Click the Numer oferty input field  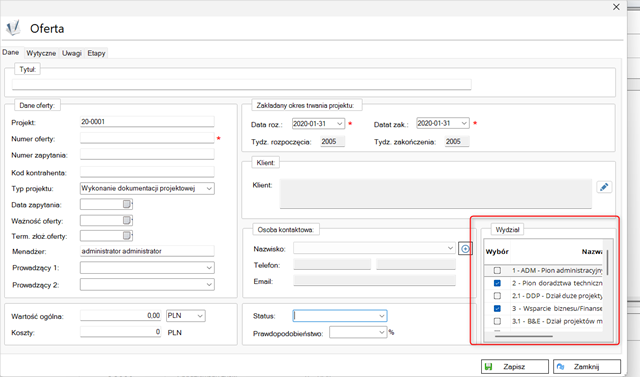pyautogui.click(x=147, y=138)
